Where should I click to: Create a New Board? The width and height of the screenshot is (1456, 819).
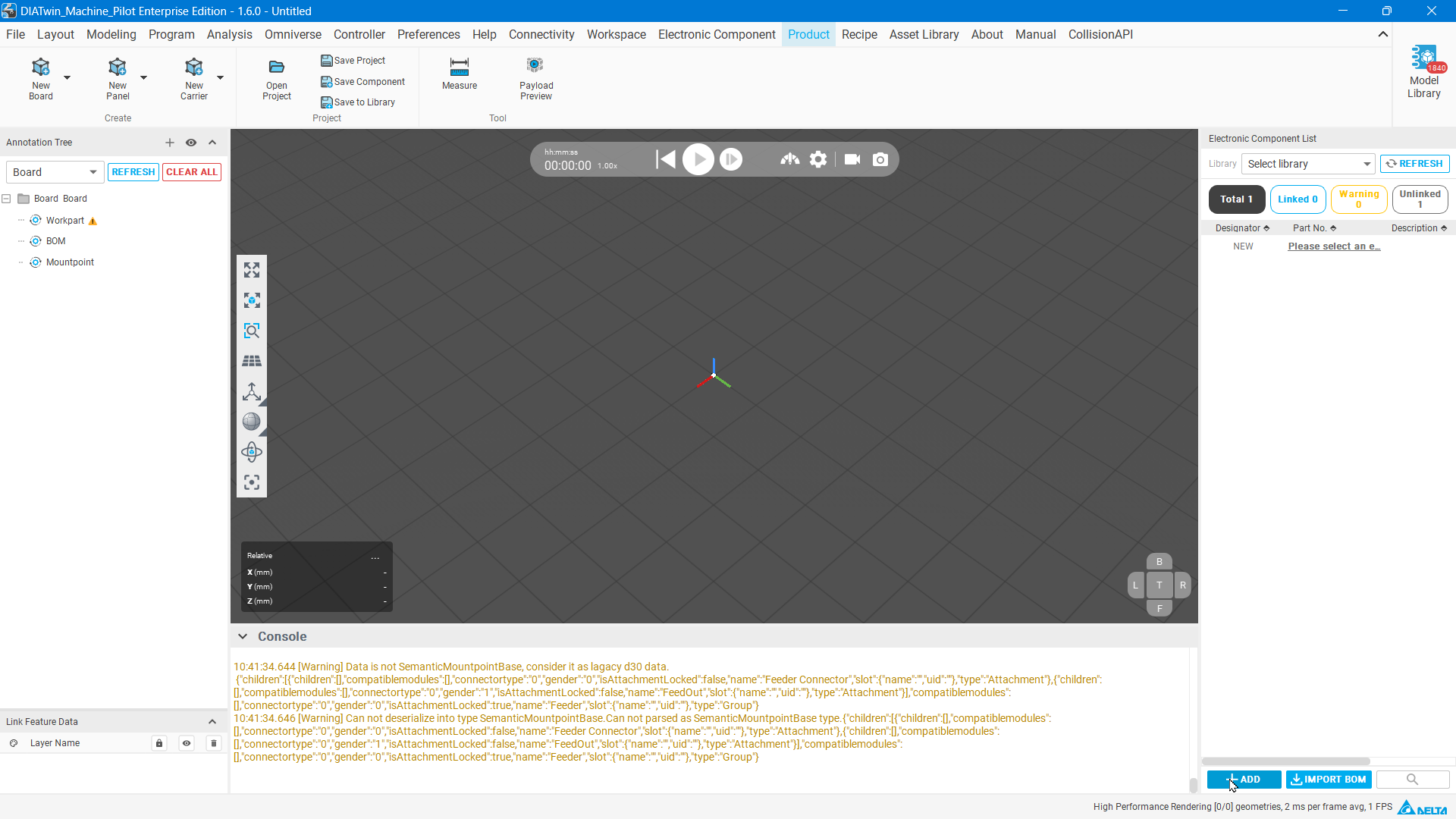click(41, 78)
